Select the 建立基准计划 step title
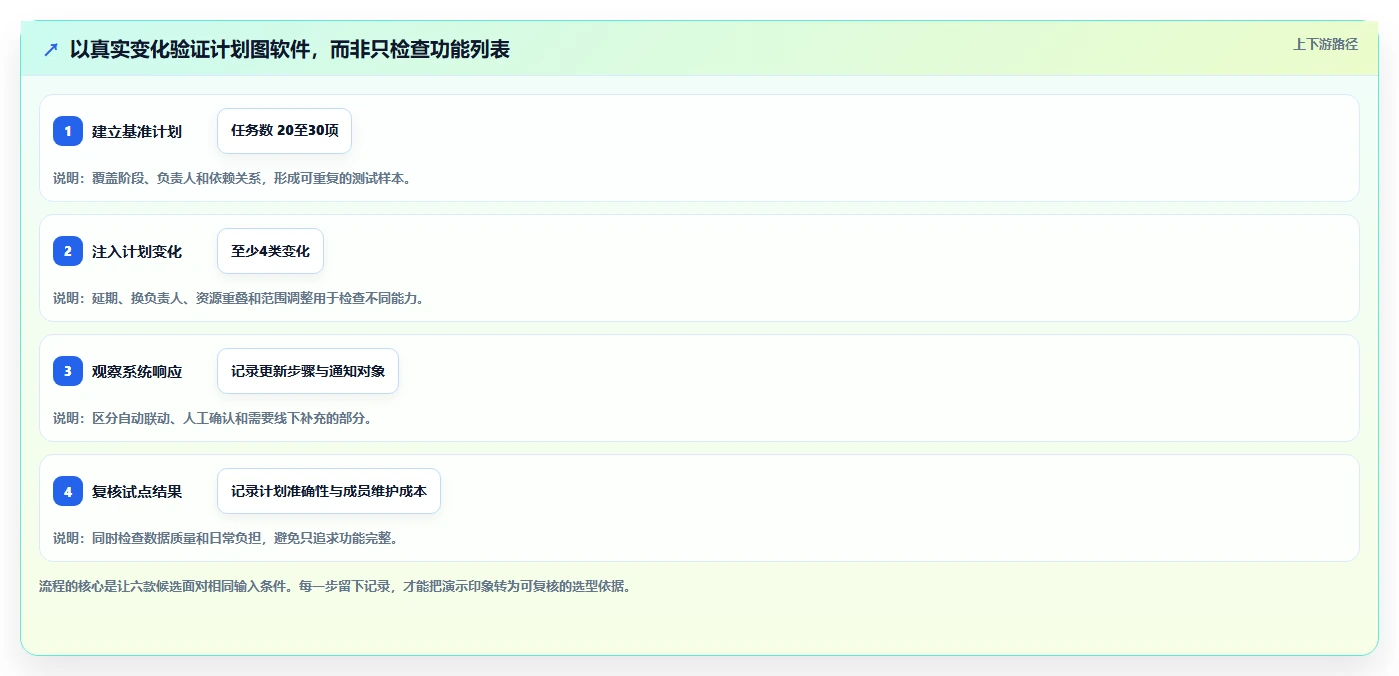Screen dimensions: 1399x676 [x=137, y=132]
